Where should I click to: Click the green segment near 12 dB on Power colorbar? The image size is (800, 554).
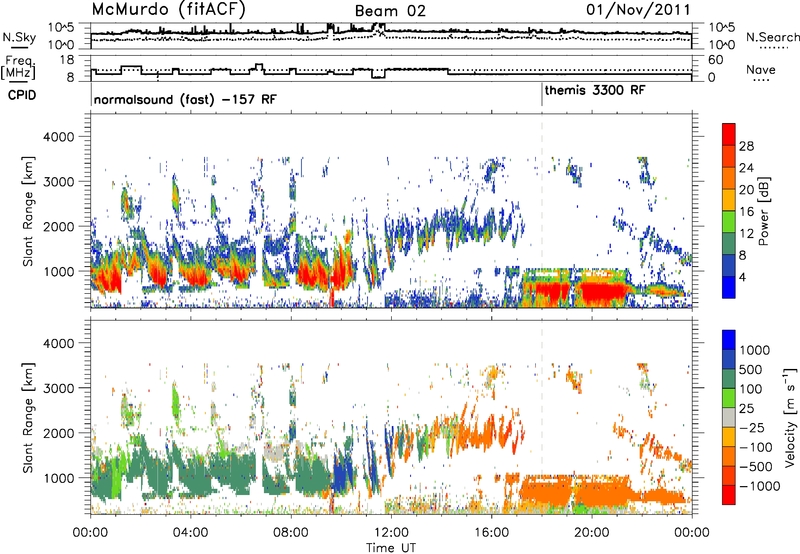click(729, 221)
